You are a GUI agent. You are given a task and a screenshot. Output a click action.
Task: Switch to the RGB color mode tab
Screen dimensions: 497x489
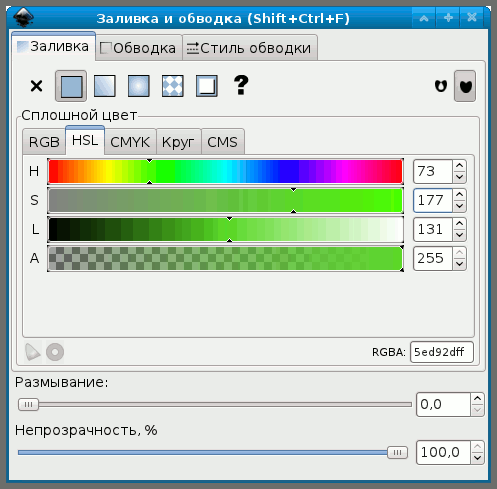(x=44, y=142)
